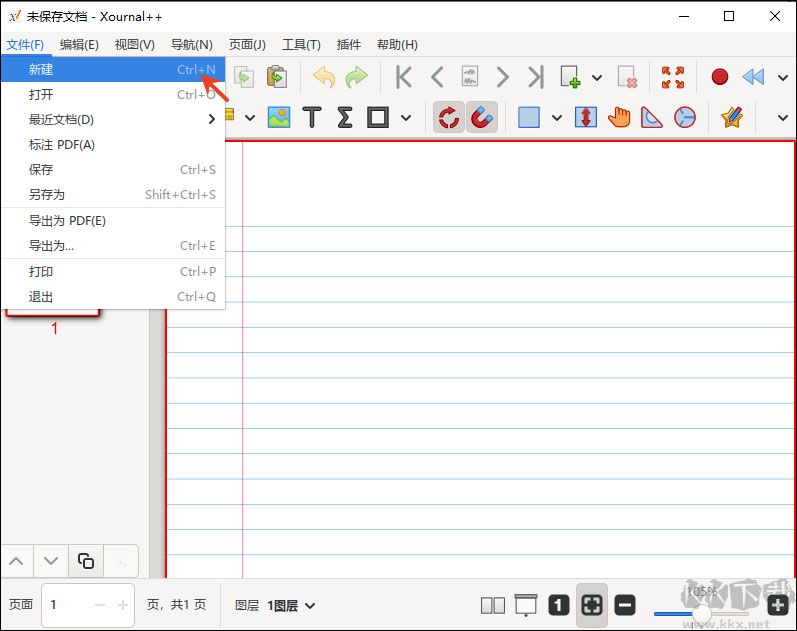Screen dimensions: 797x631
Task: Expand first toolbar overflow chevron
Action: click(x=783, y=78)
